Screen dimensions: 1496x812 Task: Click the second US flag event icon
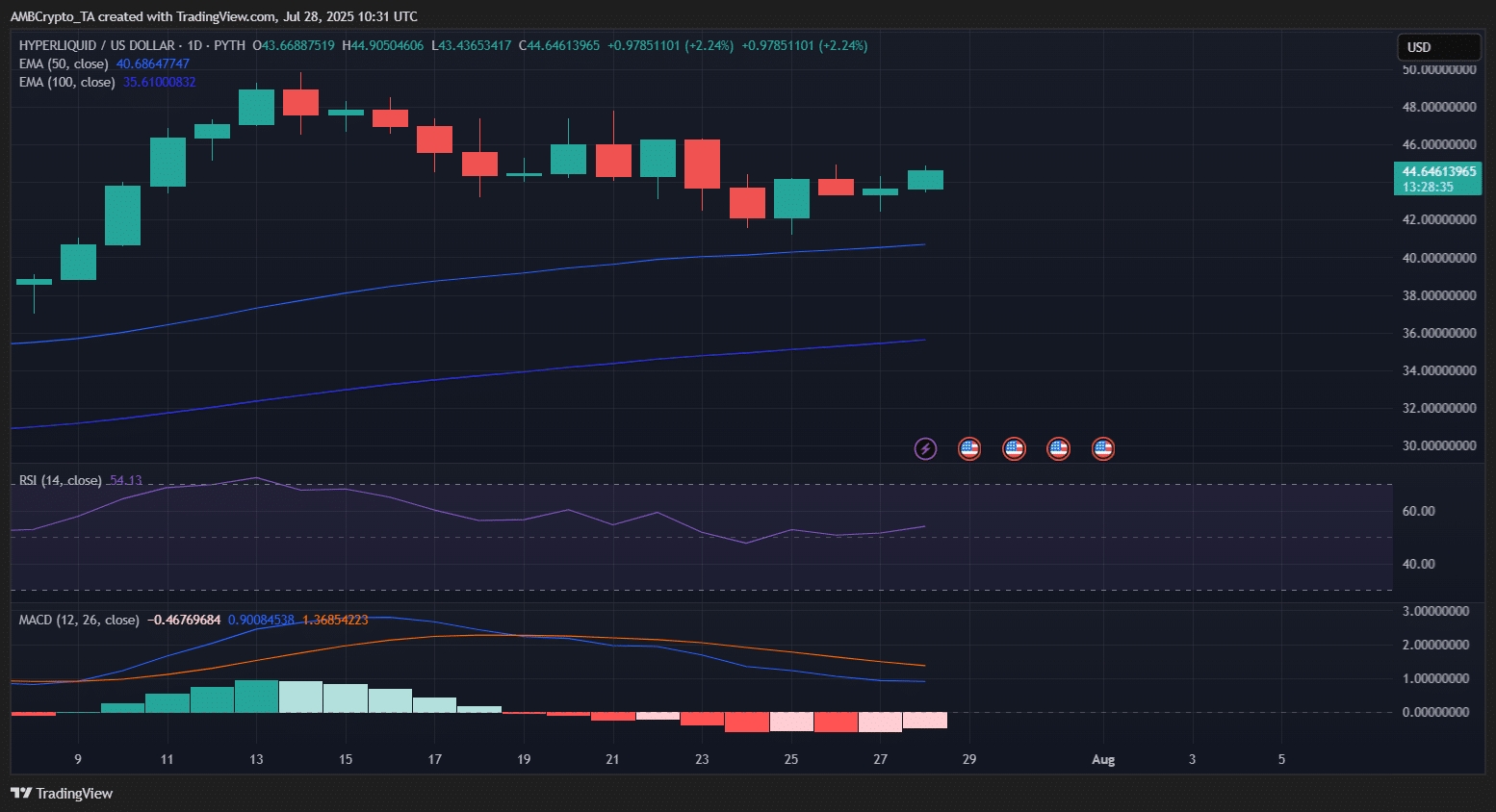[x=1014, y=448]
